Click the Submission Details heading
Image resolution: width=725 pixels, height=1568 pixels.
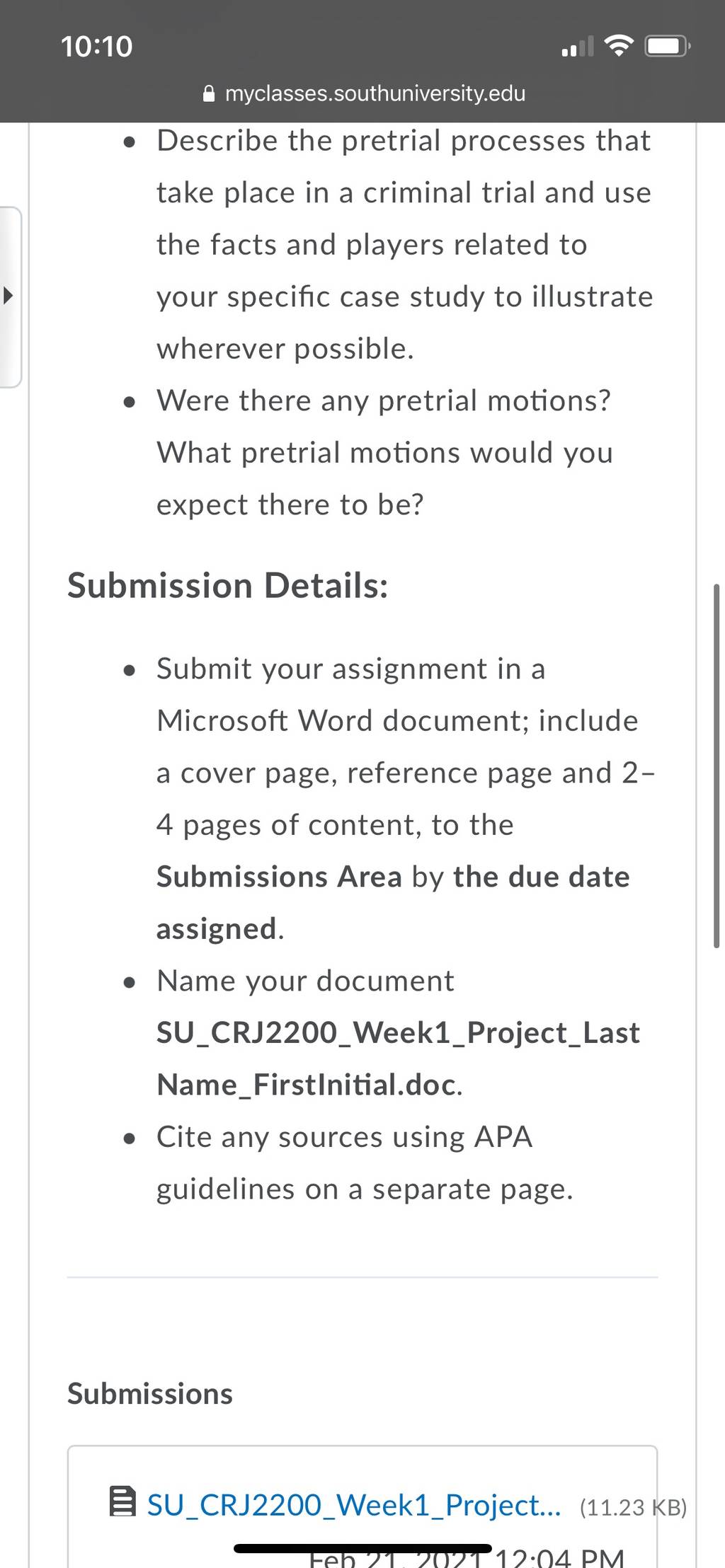228,586
